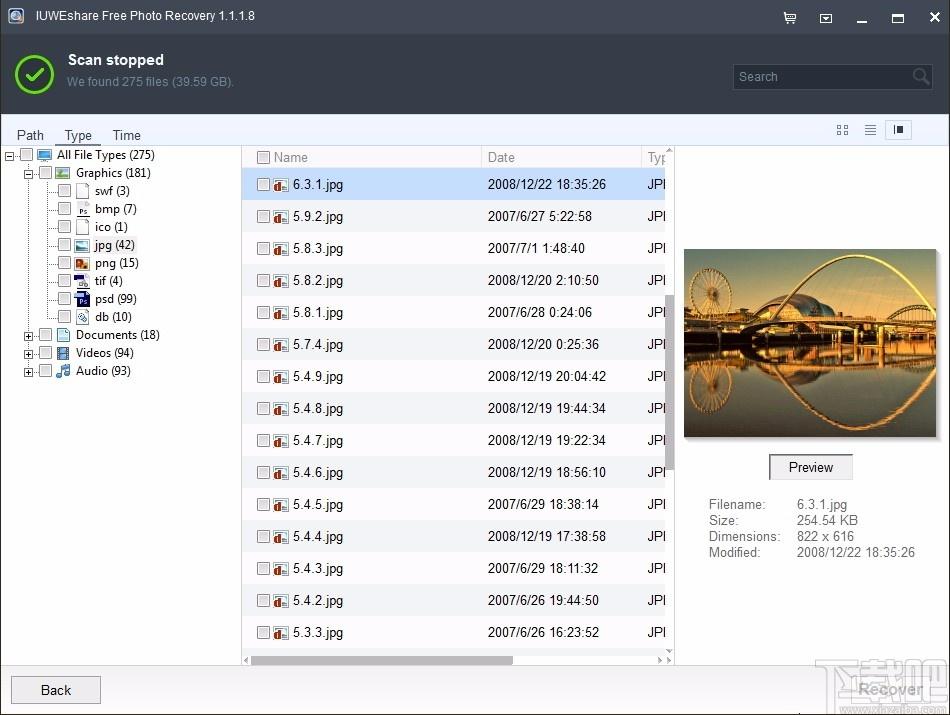Select the 5.4.6.jpg file row
Viewport: 950px width, 715px height.
coord(453,473)
